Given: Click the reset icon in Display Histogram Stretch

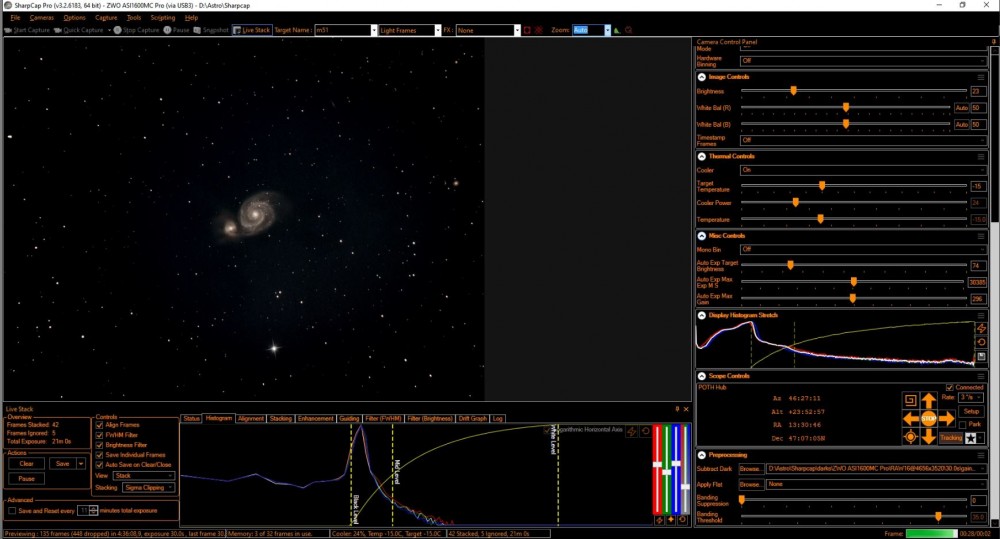Looking at the screenshot, I should tap(982, 342).
